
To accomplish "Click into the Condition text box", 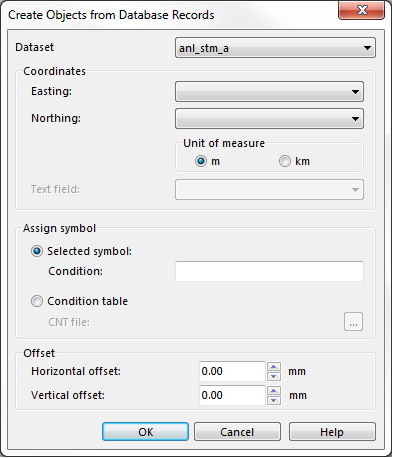I will pos(269,271).
